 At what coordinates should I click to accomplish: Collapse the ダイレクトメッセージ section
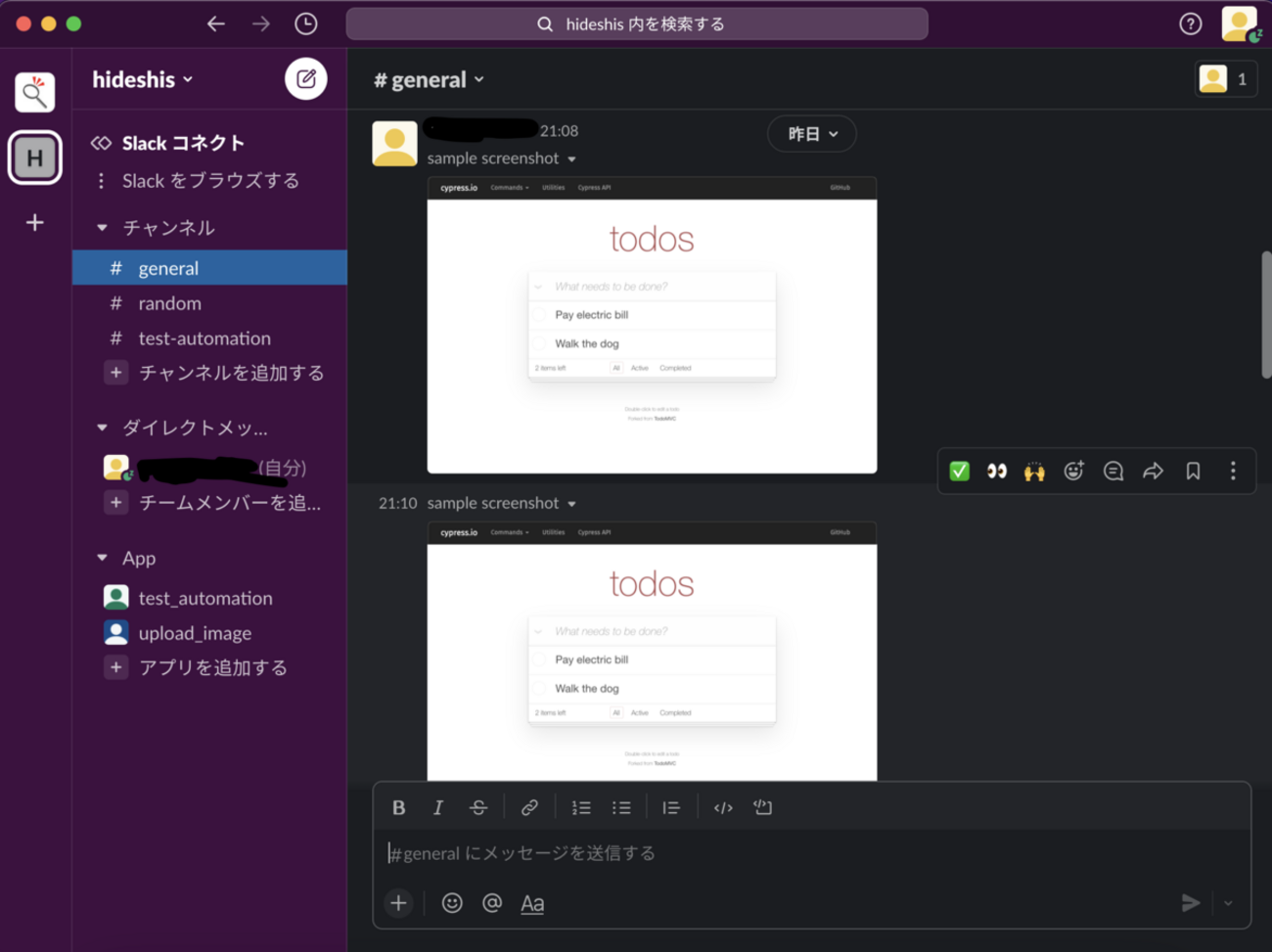pyautogui.click(x=102, y=428)
